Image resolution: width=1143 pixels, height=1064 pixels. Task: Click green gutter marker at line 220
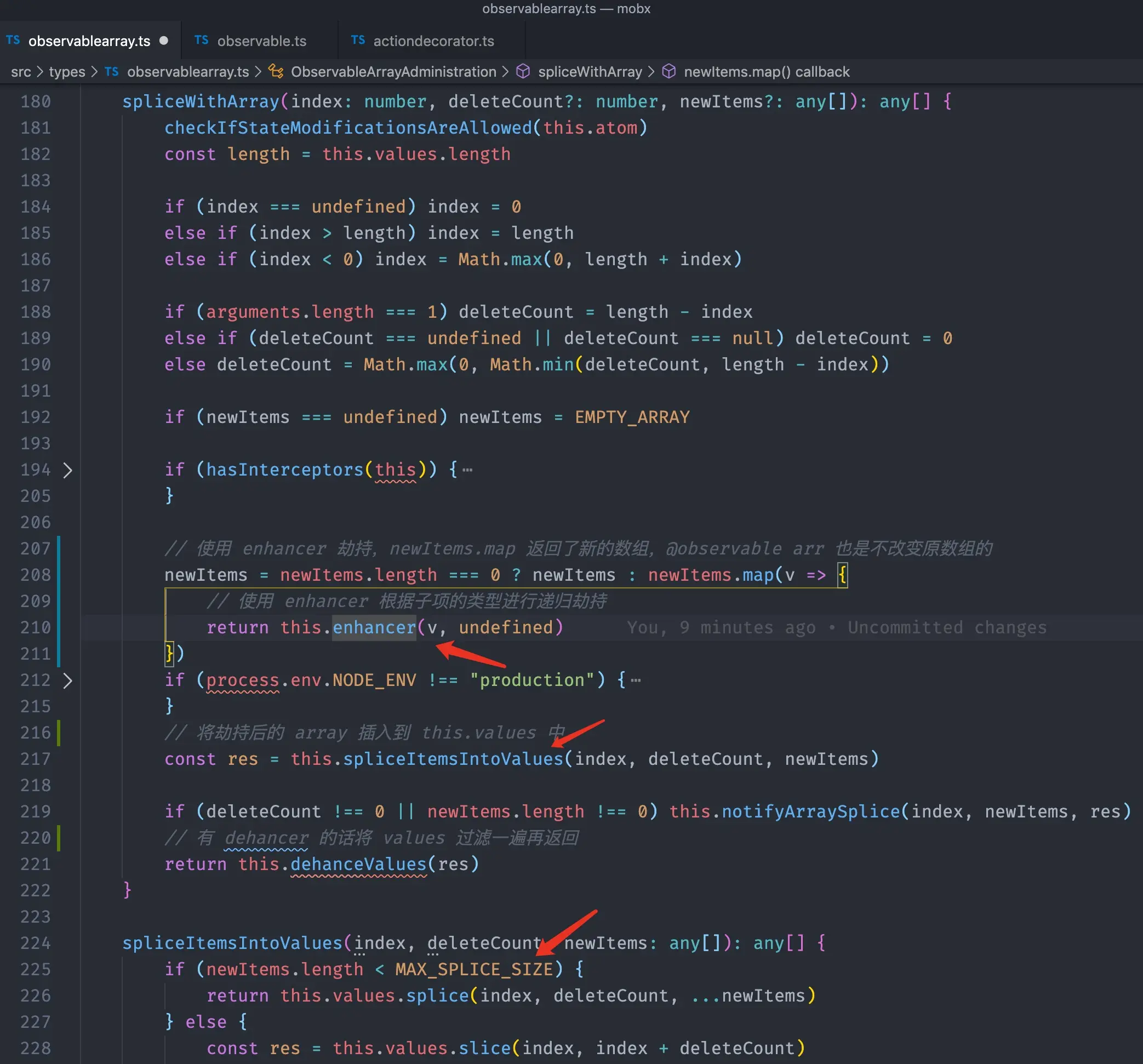point(59,838)
